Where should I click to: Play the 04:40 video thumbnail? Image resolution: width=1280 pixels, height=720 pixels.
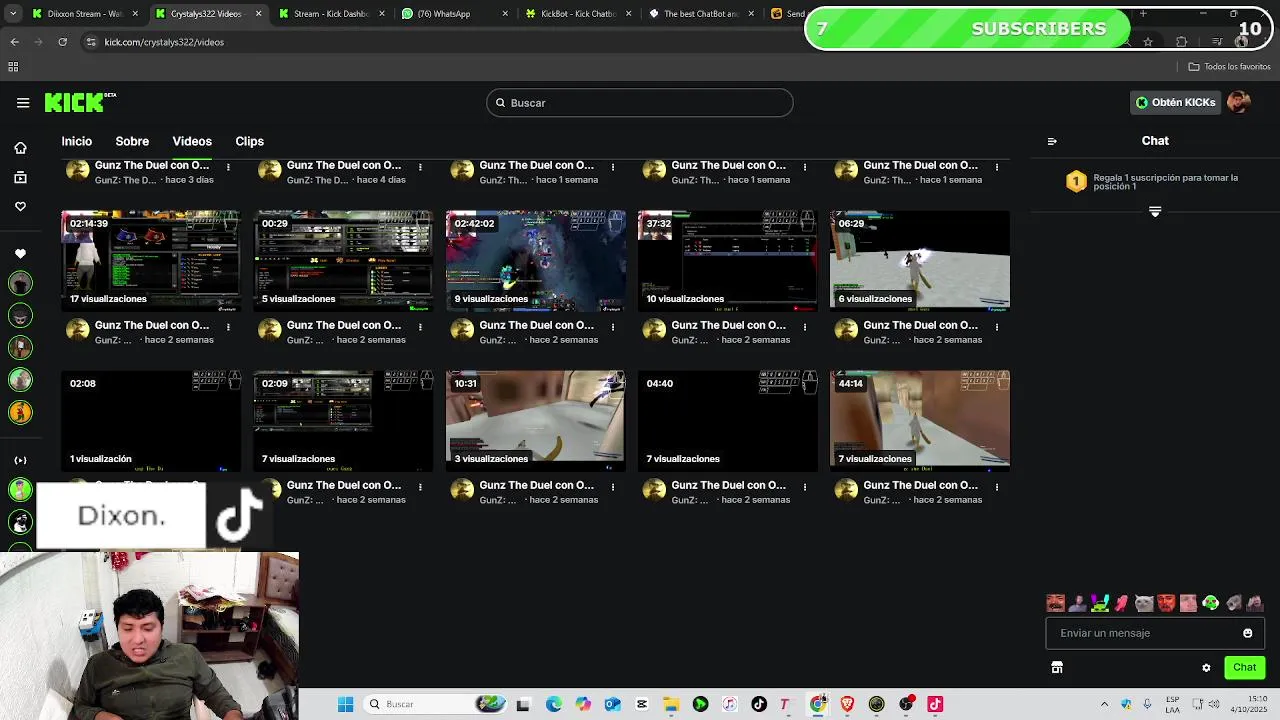point(727,420)
